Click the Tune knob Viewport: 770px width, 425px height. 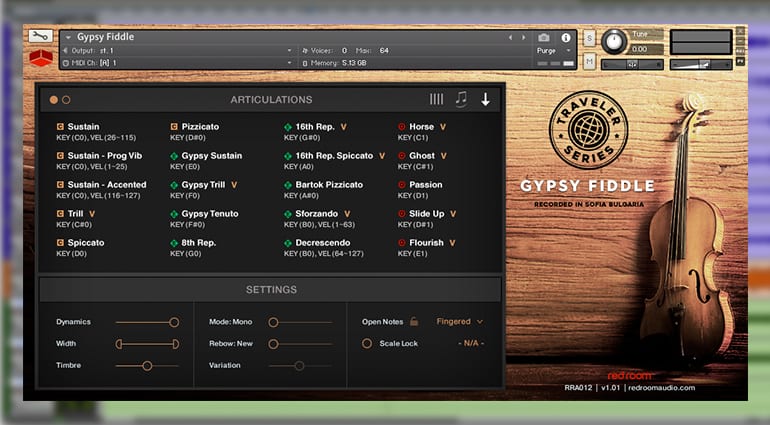coord(614,41)
